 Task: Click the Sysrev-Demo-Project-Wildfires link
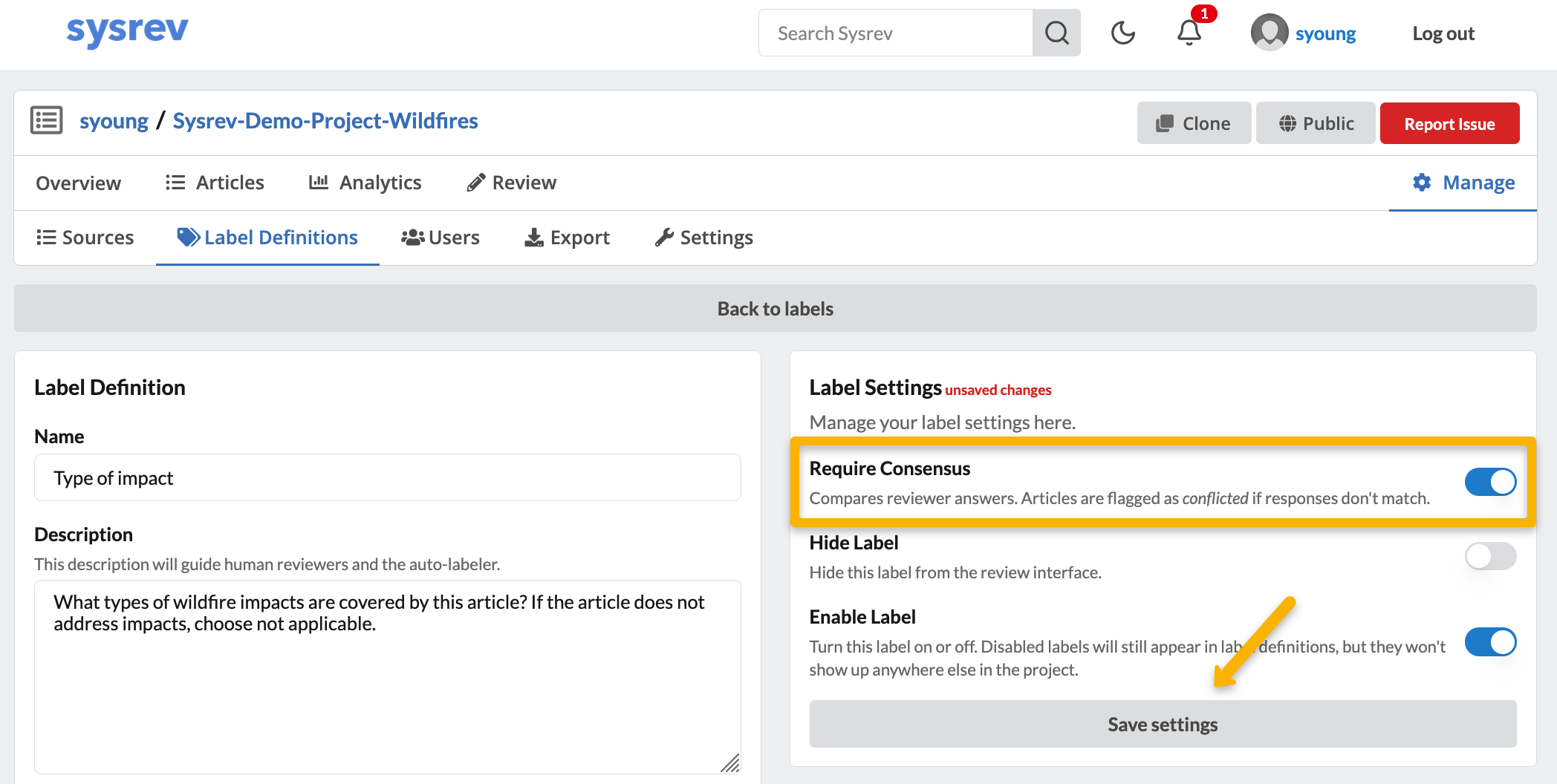(x=325, y=121)
